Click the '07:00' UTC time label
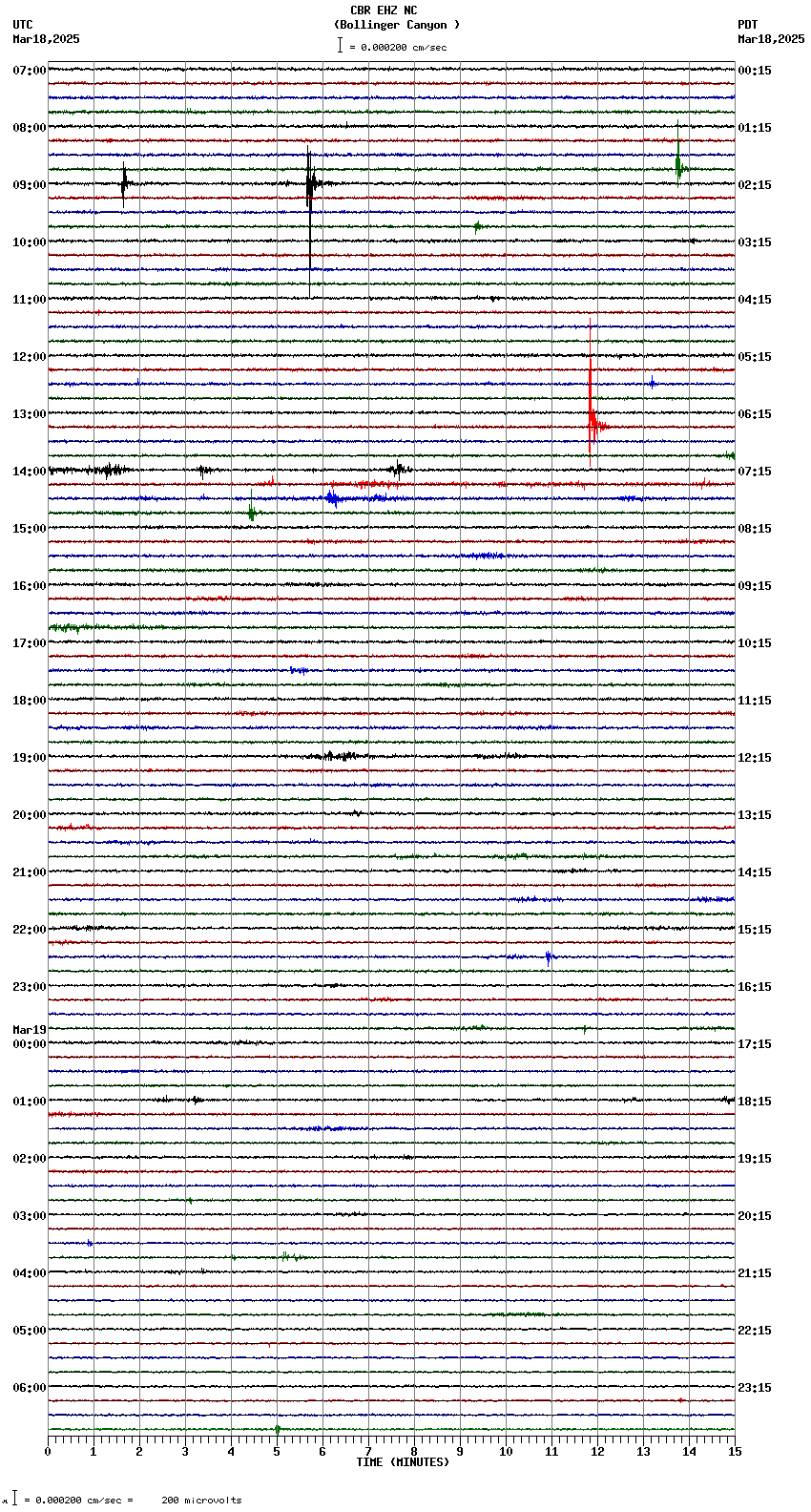Image resolution: width=811 pixels, height=1512 pixels. (x=30, y=71)
